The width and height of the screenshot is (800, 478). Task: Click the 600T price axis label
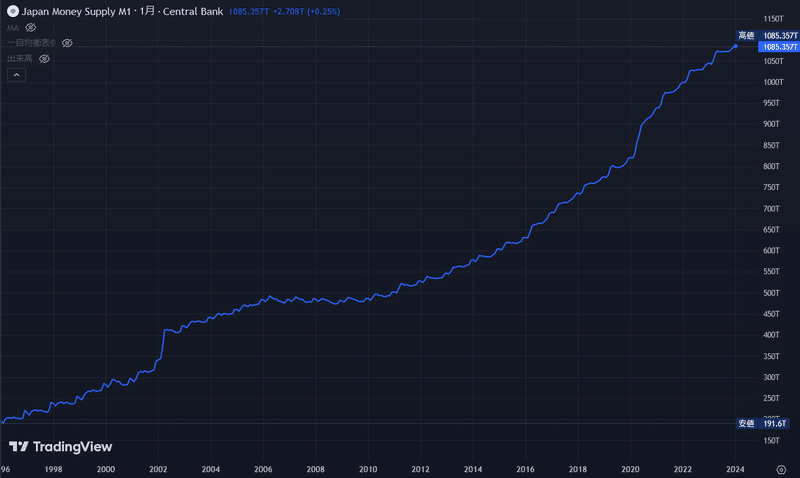[771, 250]
